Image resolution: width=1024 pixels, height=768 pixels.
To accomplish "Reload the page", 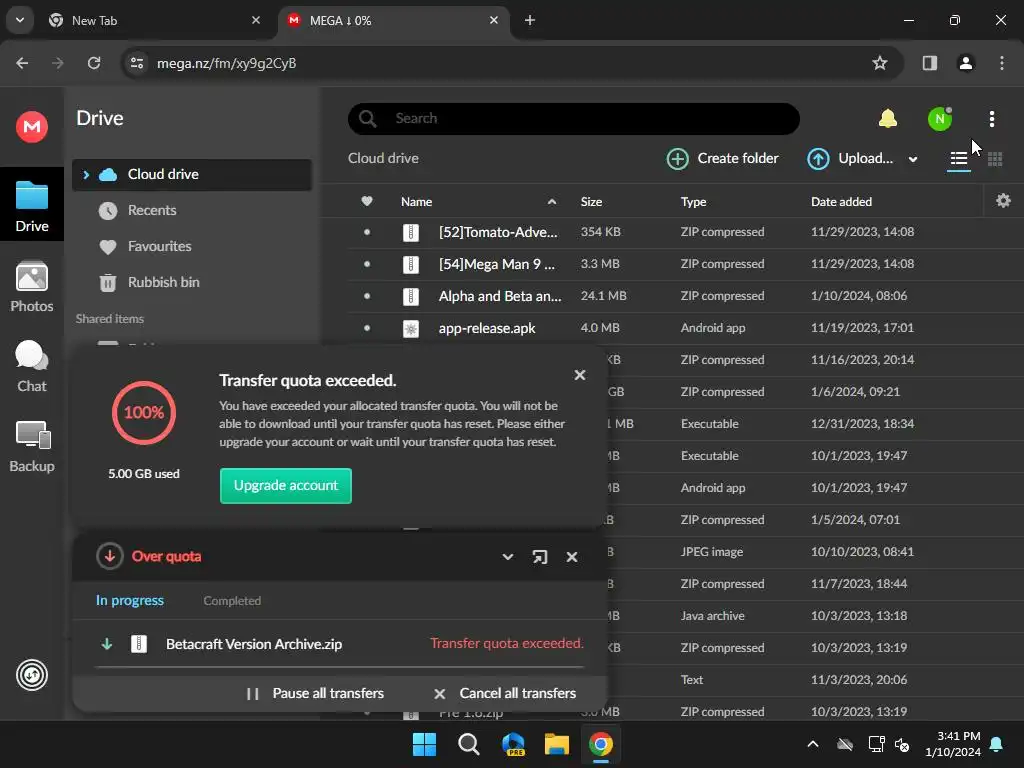I will (x=94, y=63).
